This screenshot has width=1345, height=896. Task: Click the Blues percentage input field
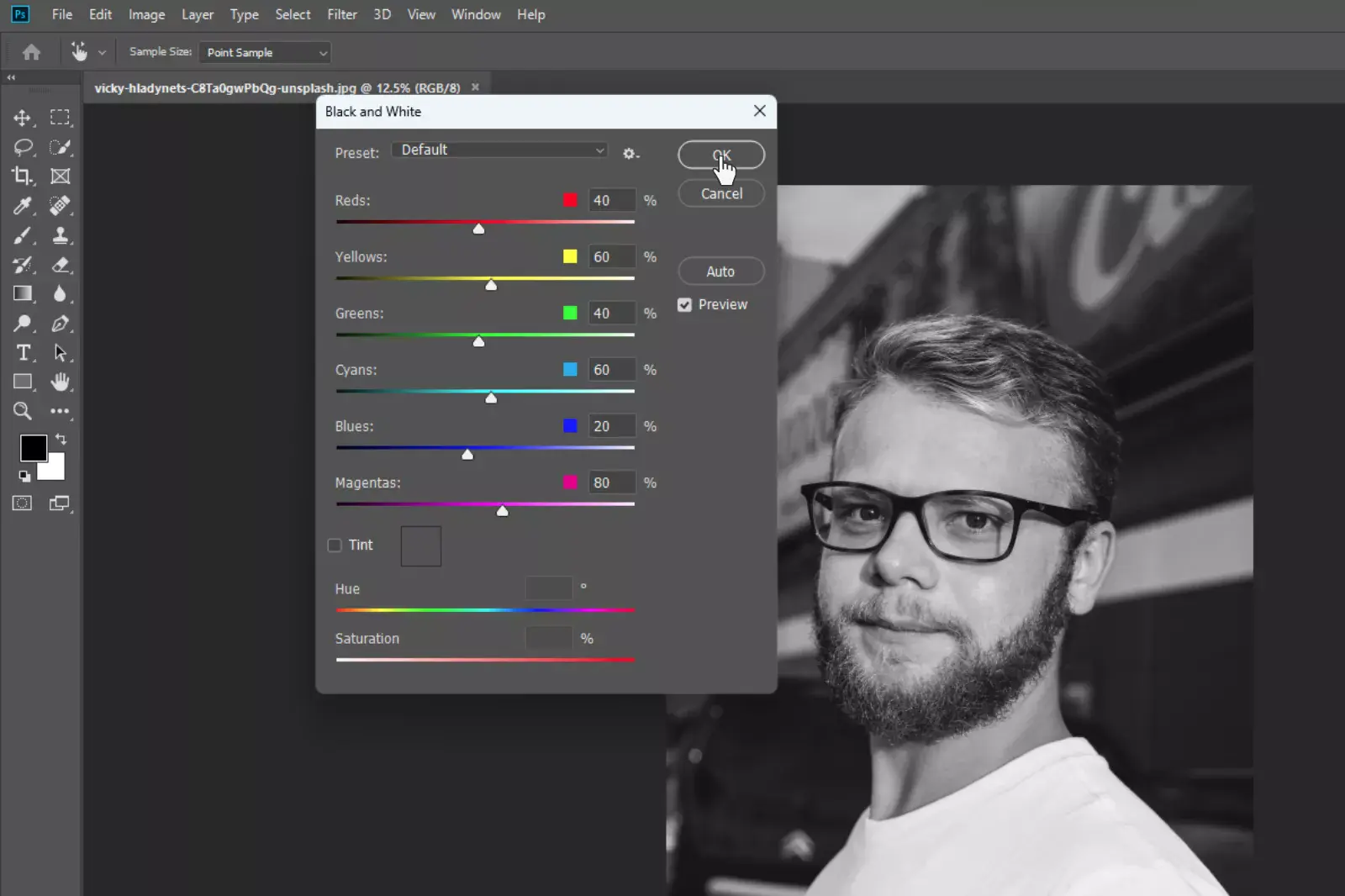(x=611, y=426)
